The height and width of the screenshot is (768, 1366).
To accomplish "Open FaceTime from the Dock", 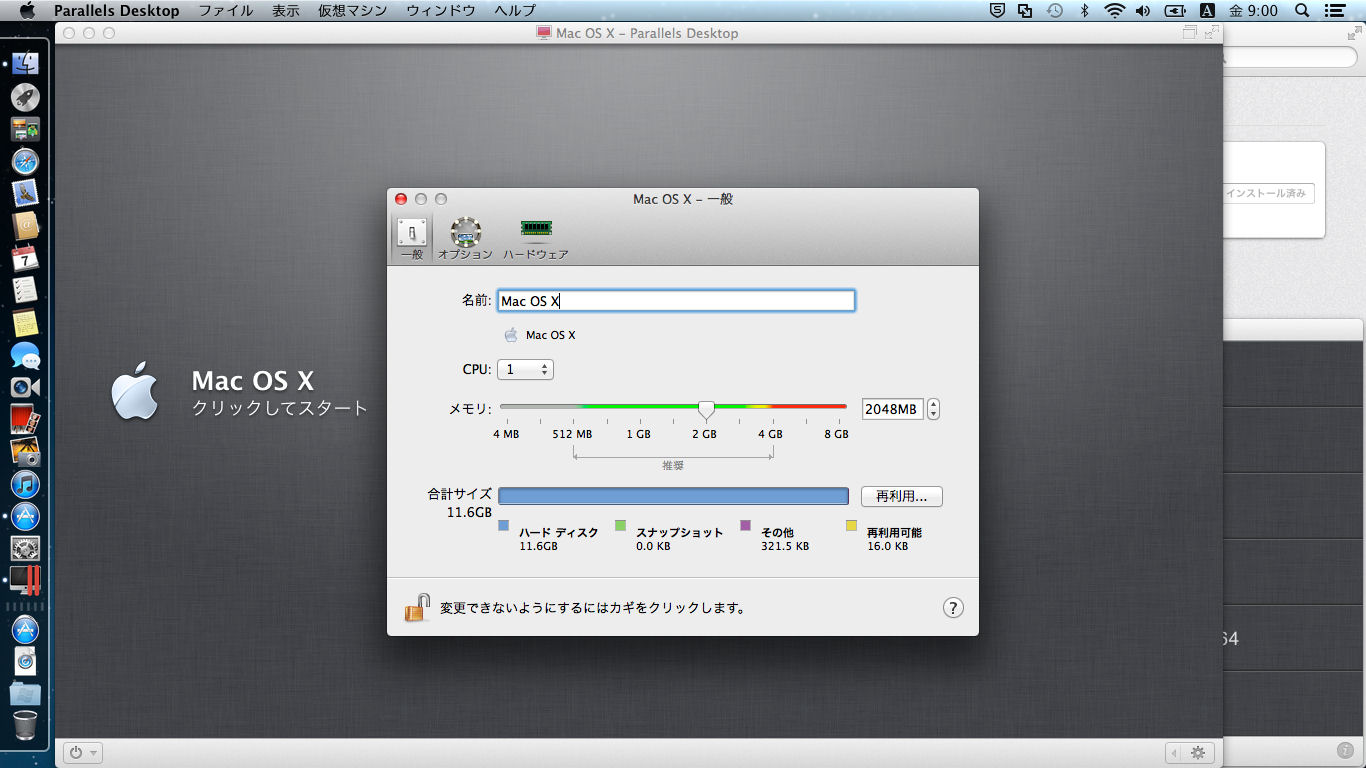I will click(25, 387).
